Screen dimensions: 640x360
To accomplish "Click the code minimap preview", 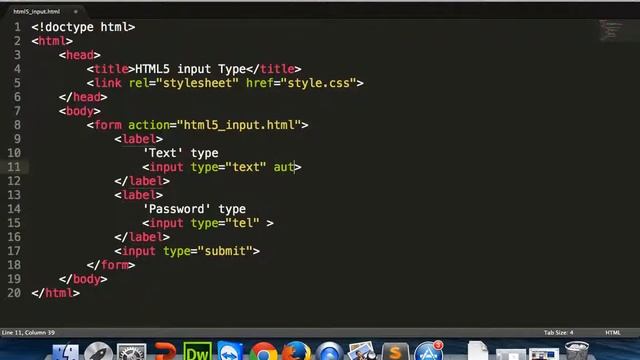I will click(611, 31).
